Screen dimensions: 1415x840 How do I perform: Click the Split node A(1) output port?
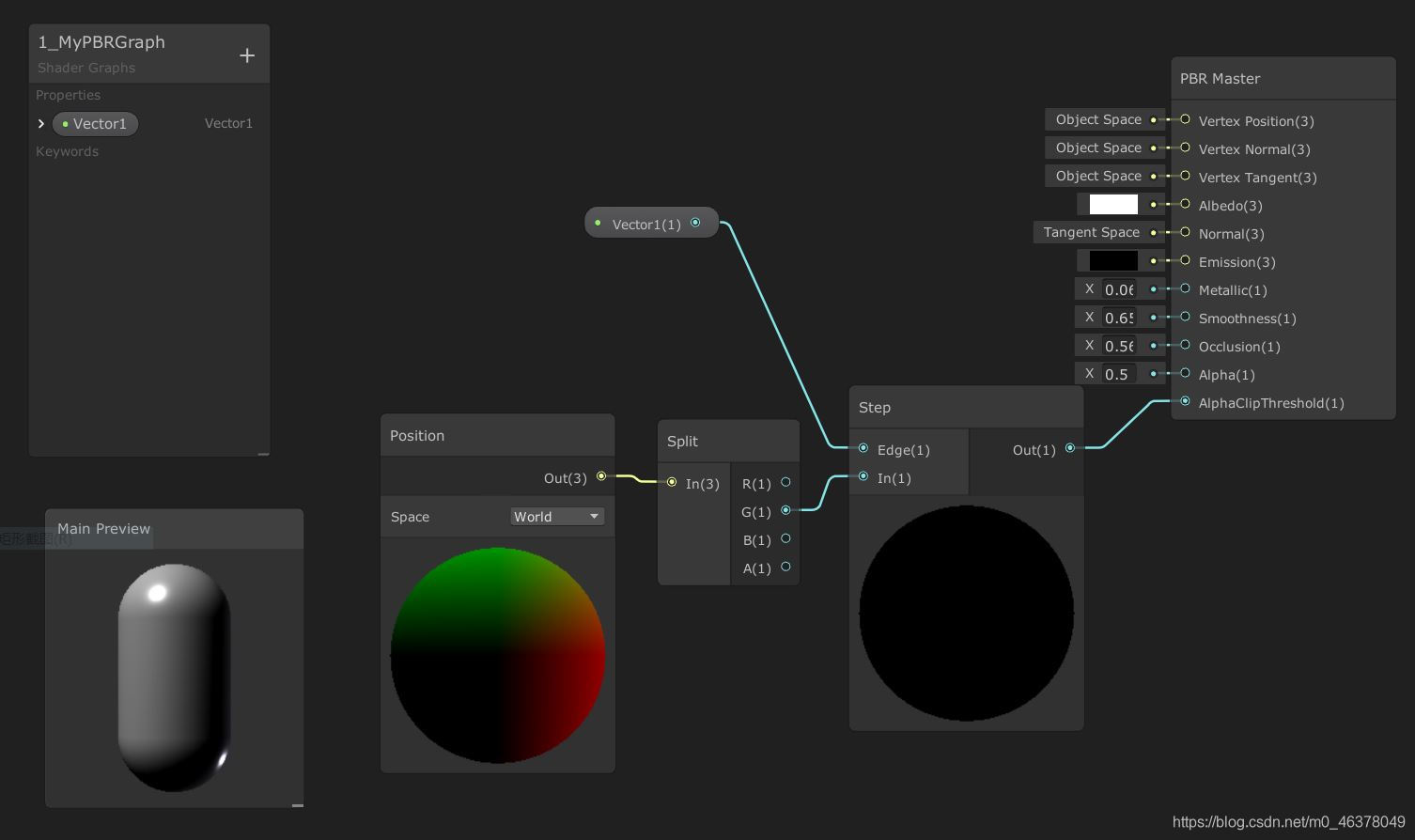[785, 567]
